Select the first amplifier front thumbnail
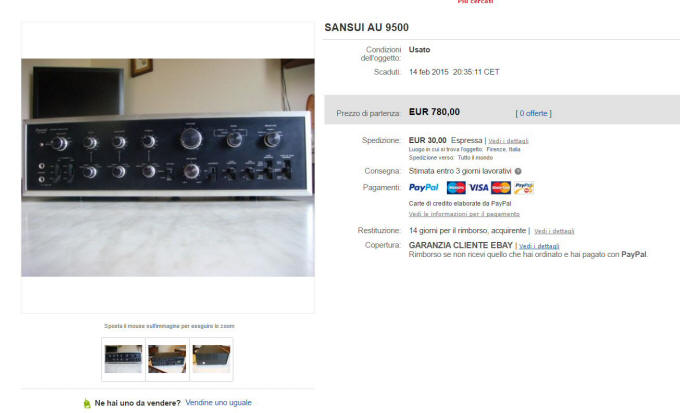Screen dimensions: 680x413 [x=124, y=359]
